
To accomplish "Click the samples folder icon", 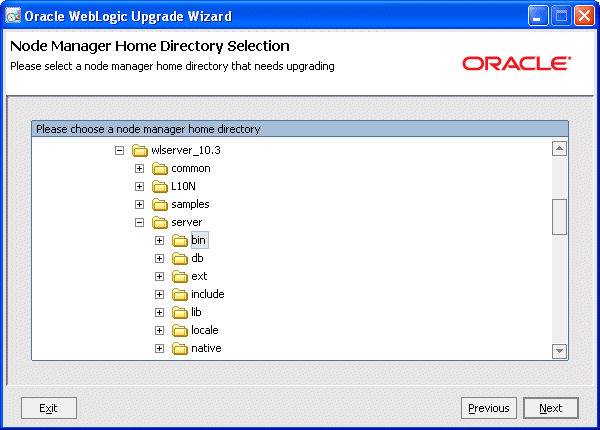I will pos(160,204).
